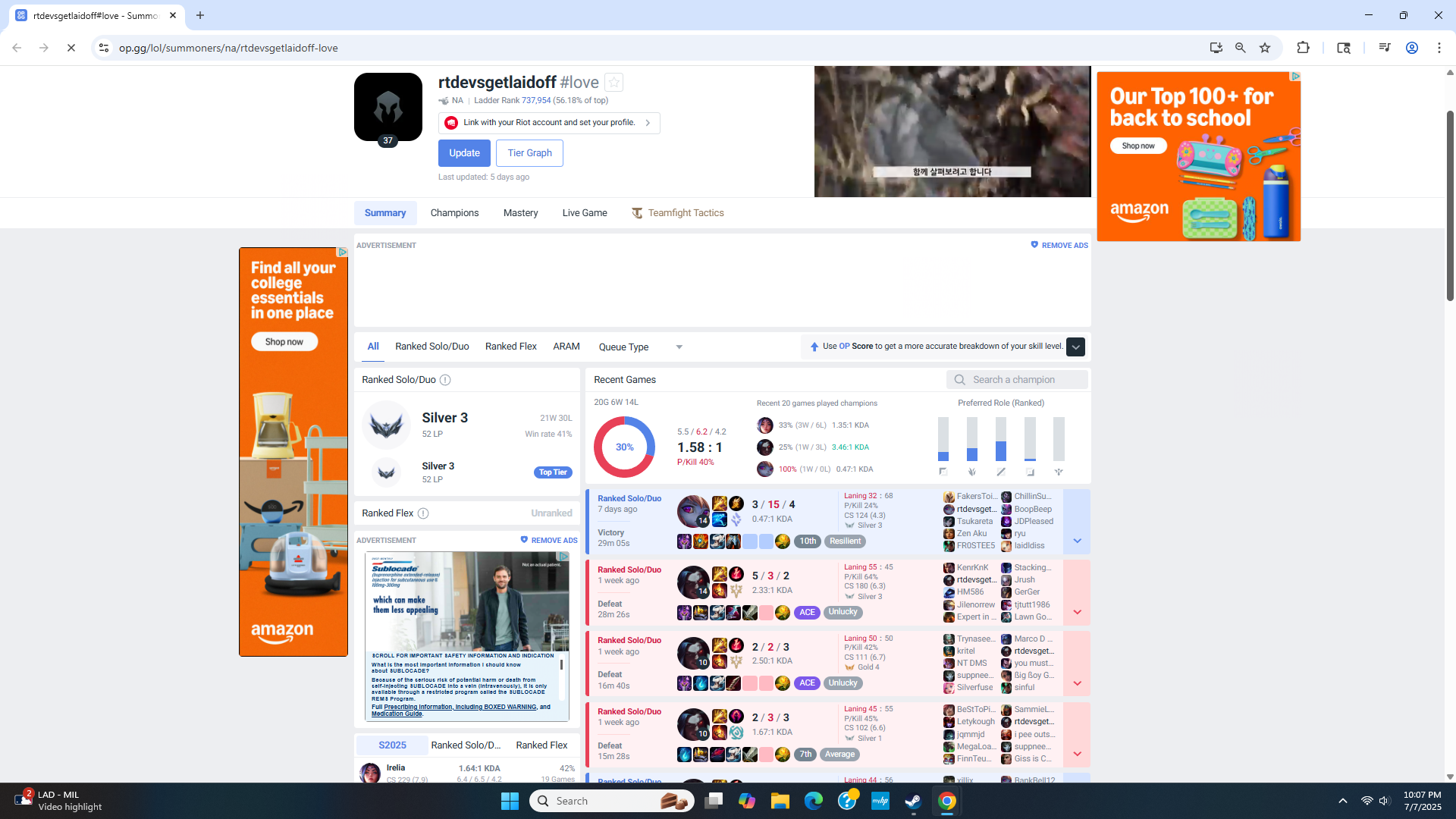Bookmark this page with the star icon
Screen dimensions: 1456x819
[x=1265, y=48]
